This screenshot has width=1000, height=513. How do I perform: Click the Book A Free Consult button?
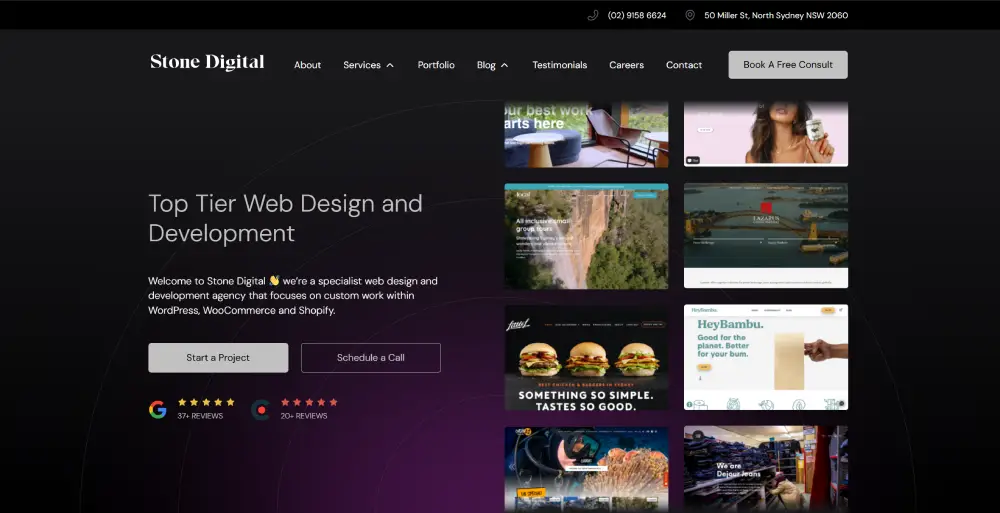pyautogui.click(x=788, y=65)
